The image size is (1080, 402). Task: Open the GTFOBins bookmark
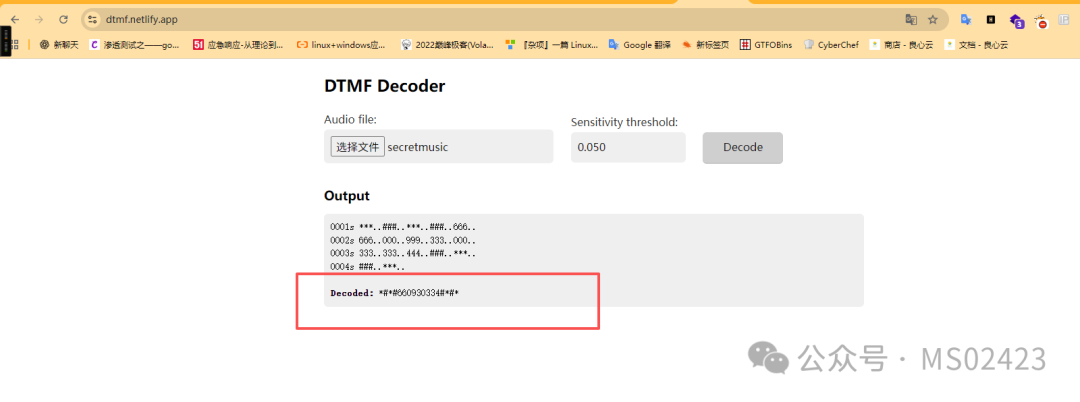click(x=766, y=45)
